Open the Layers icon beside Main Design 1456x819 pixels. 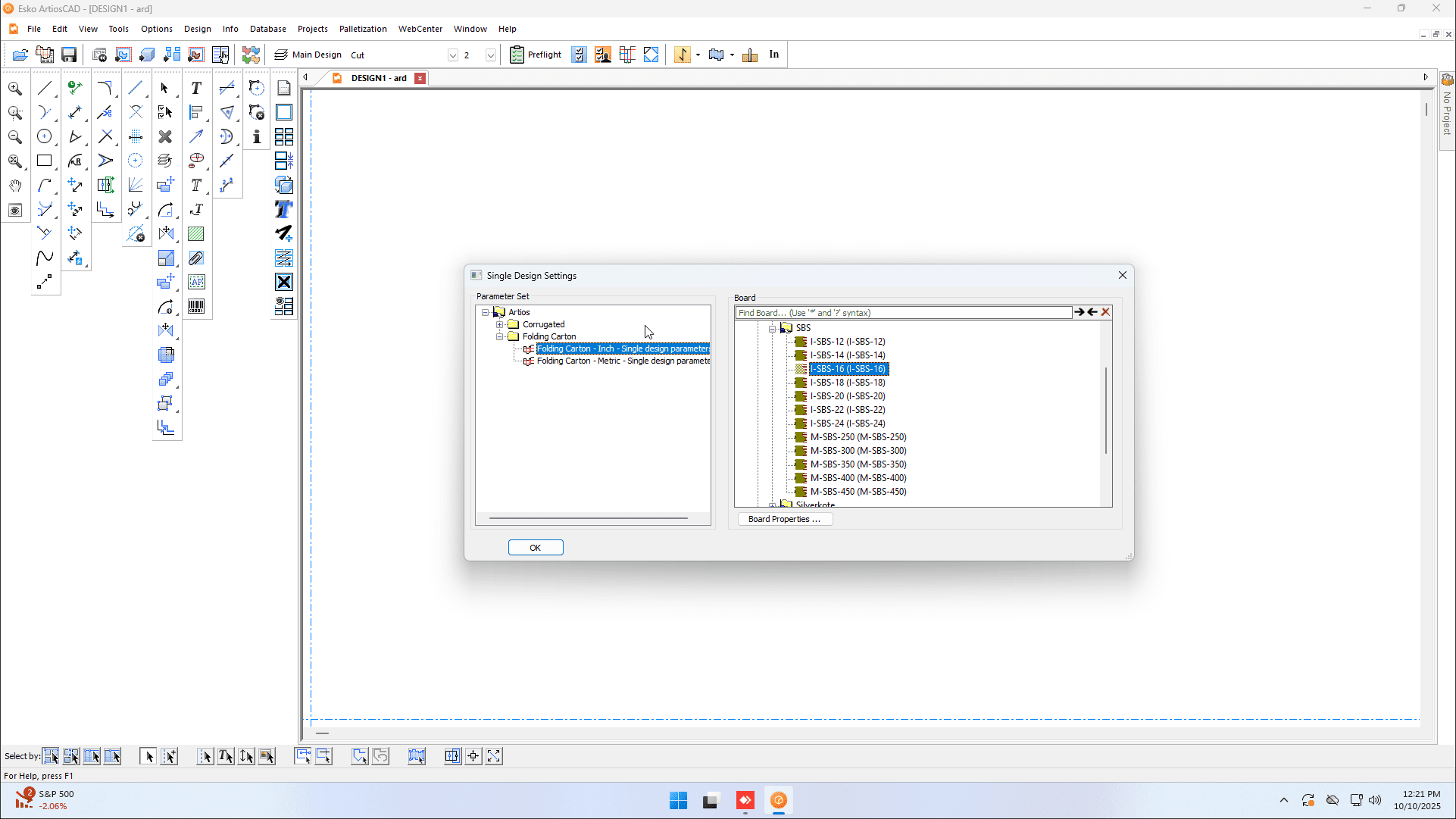(281, 55)
